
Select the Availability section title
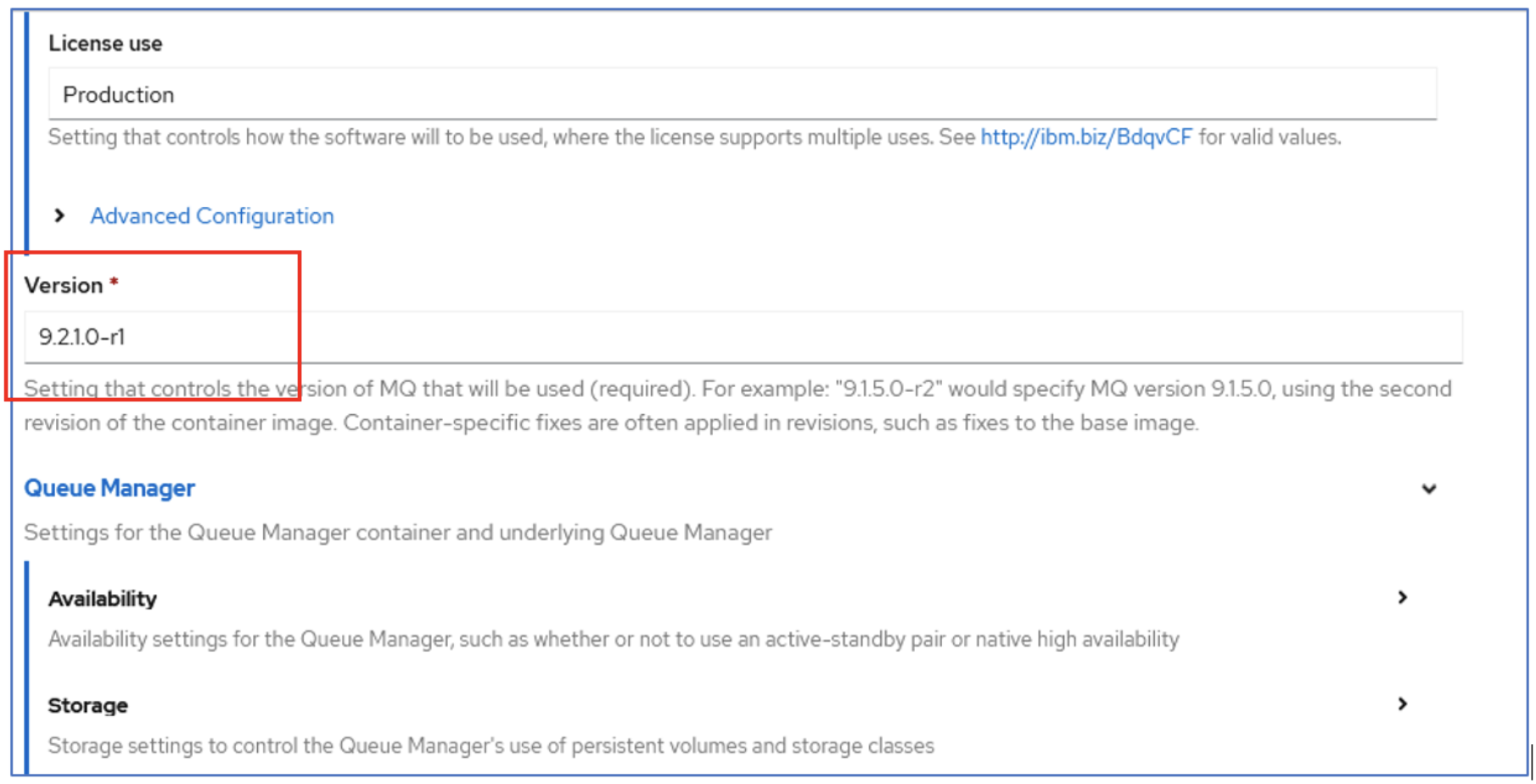tap(103, 599)
